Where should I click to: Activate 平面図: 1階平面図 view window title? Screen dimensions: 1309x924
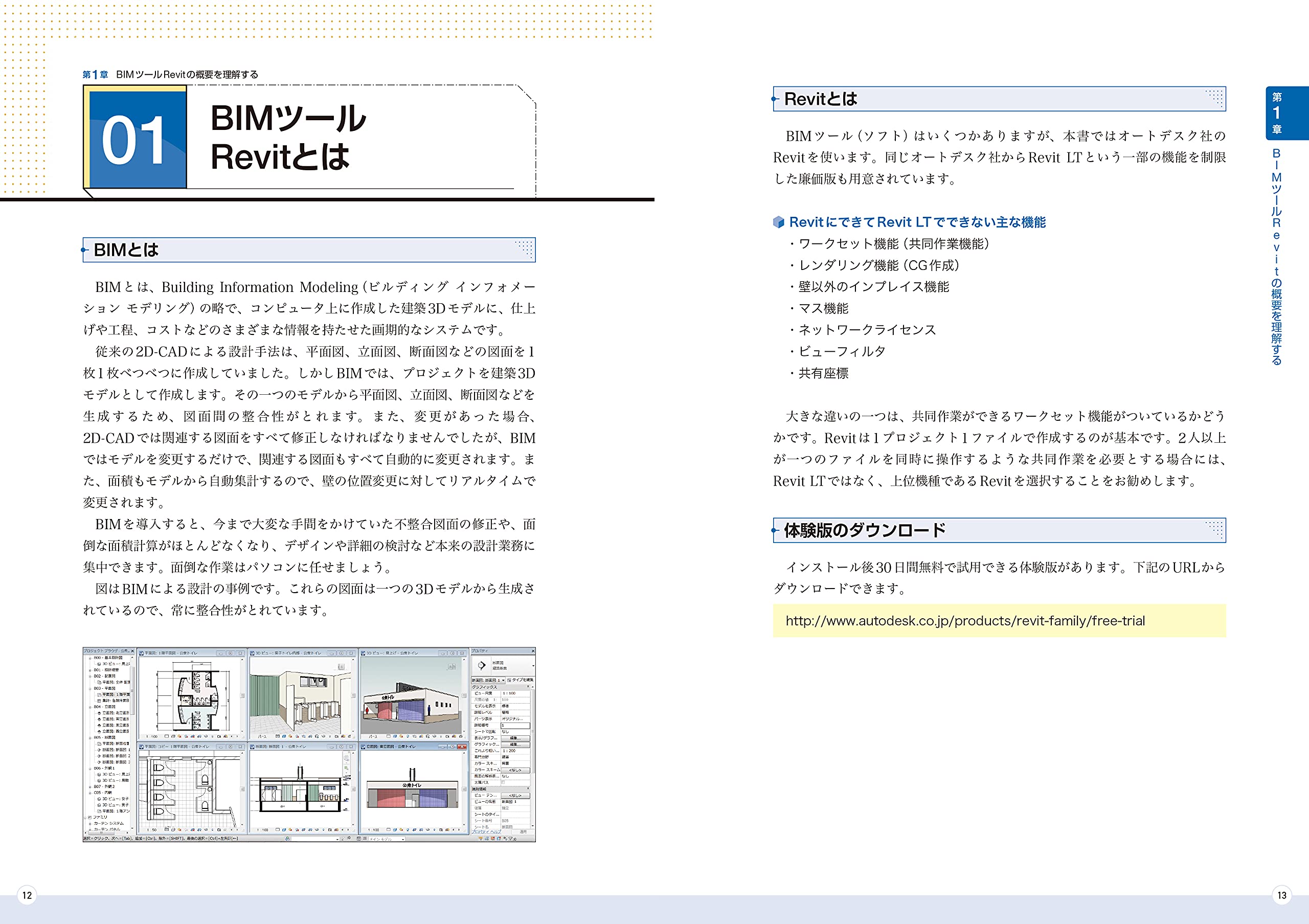coord(171,653)
